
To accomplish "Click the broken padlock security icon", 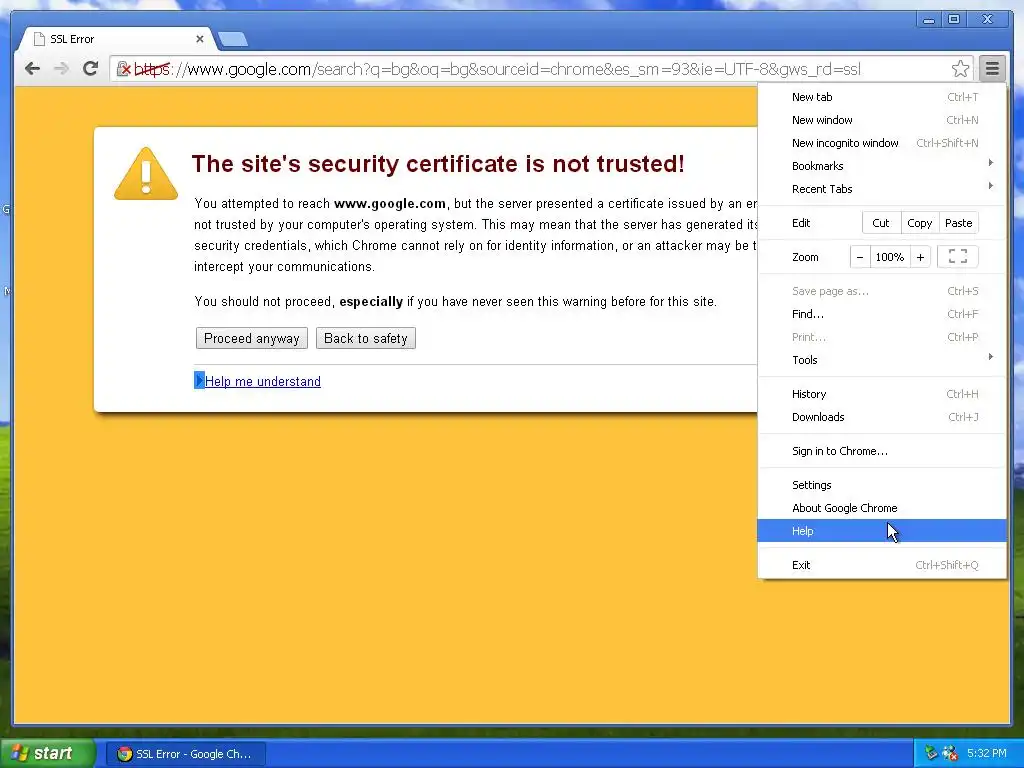I will (x=123, y=69).
